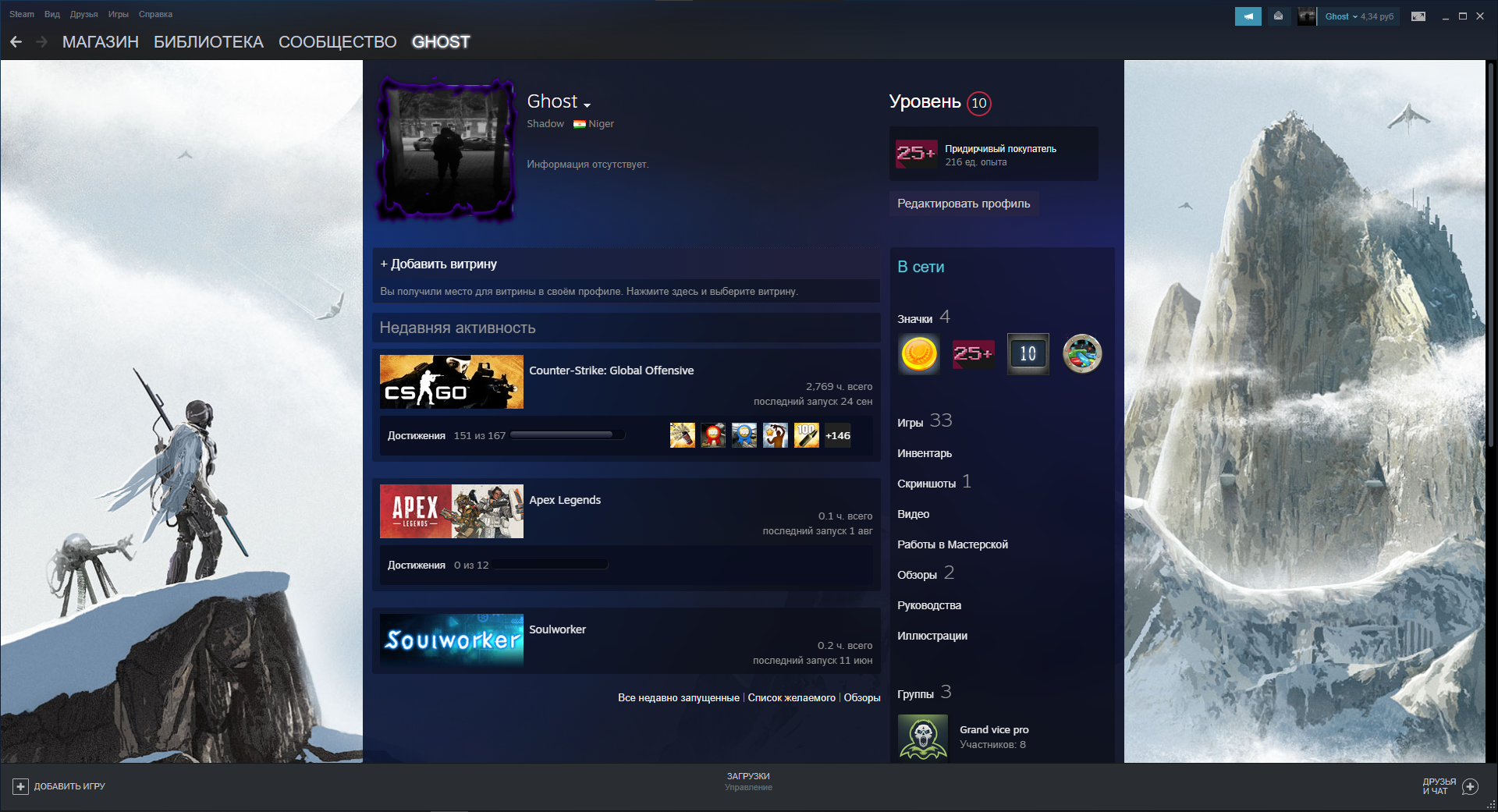Screen dimensions: 1498x812
Task: Open the Soulworker banner
Action: (452, 640)
